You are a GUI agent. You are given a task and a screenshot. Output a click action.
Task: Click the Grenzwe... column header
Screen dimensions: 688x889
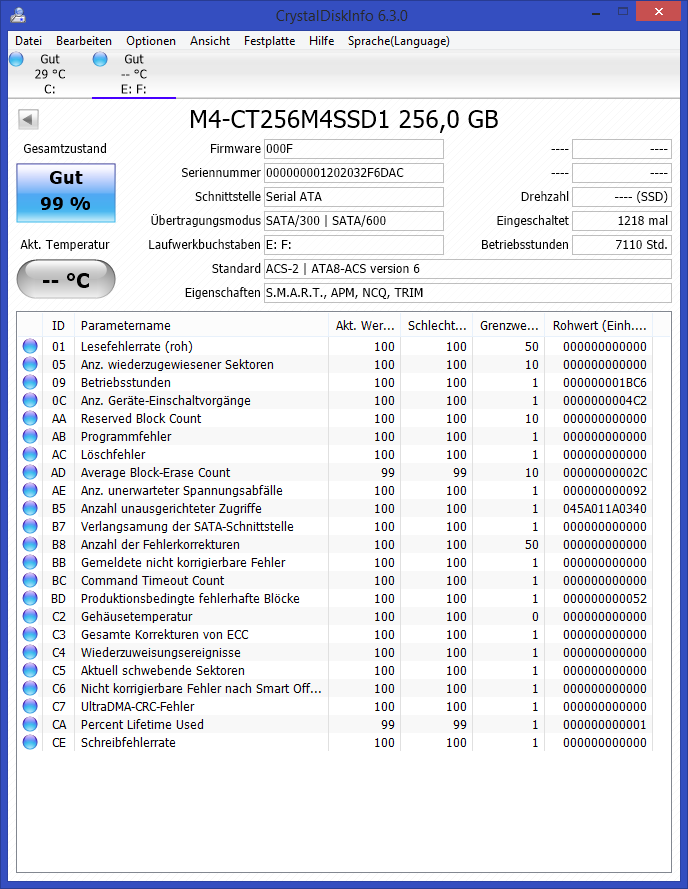coord(509,325)
